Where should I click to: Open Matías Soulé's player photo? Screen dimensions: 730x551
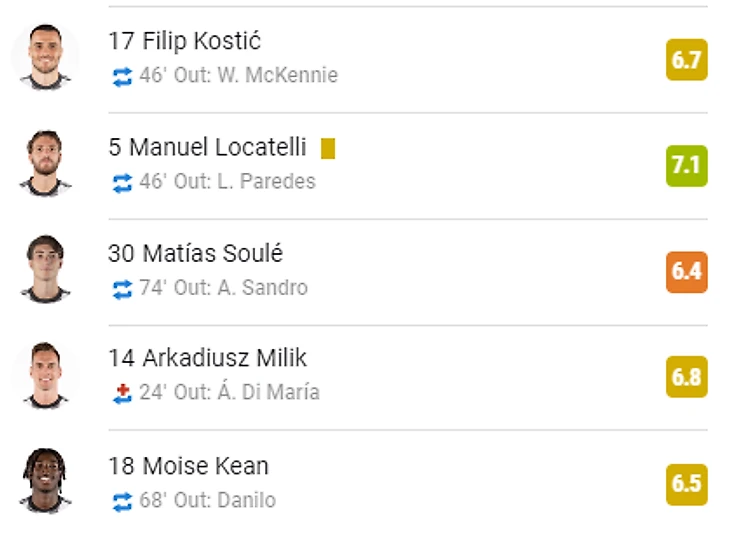[44, 270]
